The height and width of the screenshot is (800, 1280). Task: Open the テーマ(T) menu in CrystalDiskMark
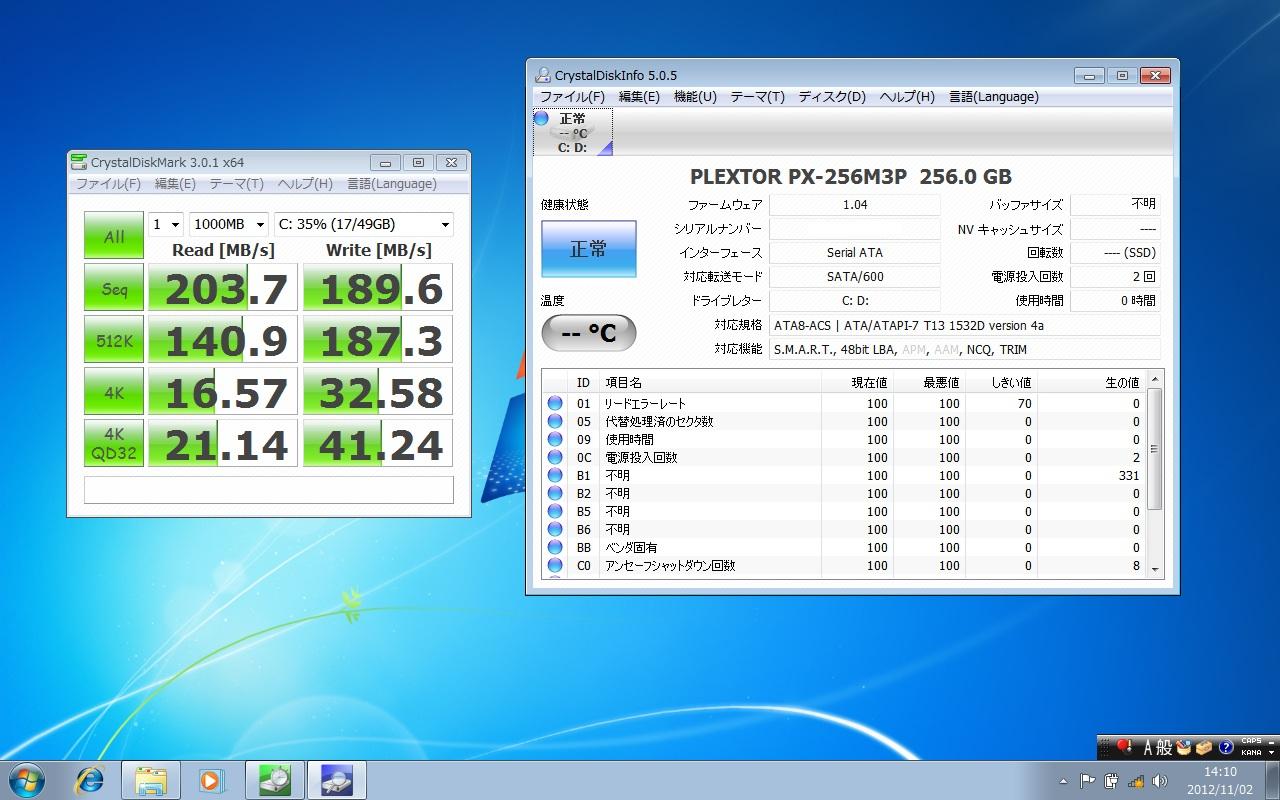[x=236, y=184]
